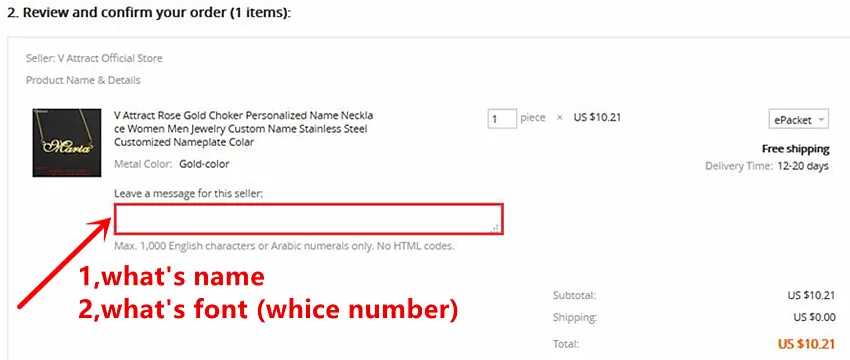Viewport: 850px width, 360px height.
Task: Select the Gold-color metal color value
Action: 204,164
